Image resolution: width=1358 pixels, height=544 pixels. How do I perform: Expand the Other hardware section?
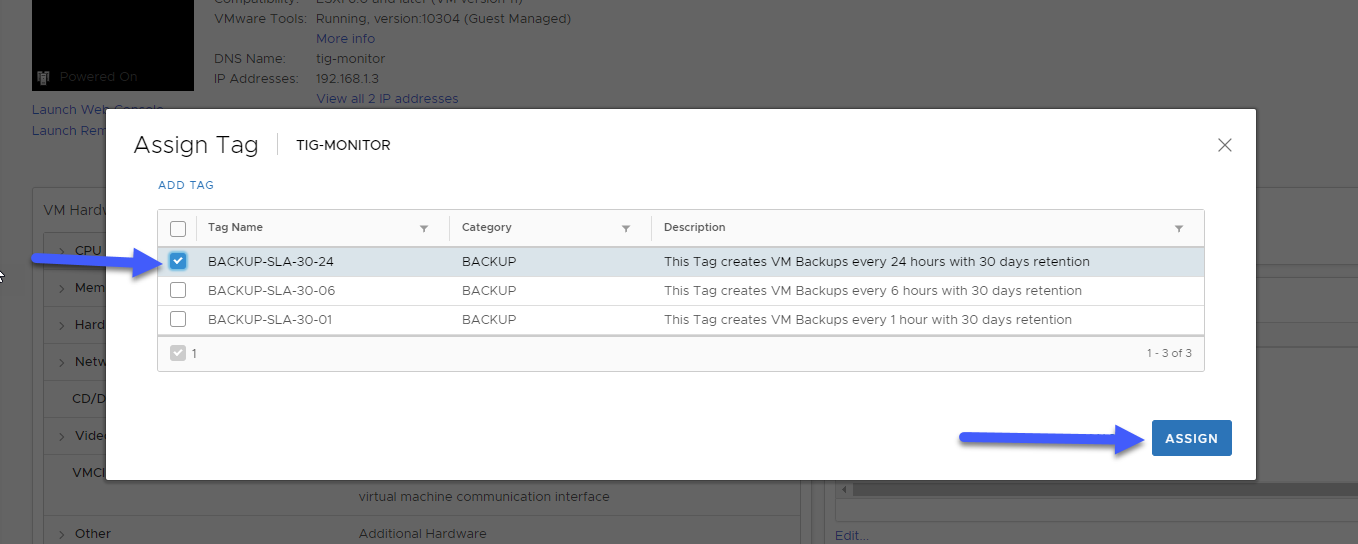(61, 534)
